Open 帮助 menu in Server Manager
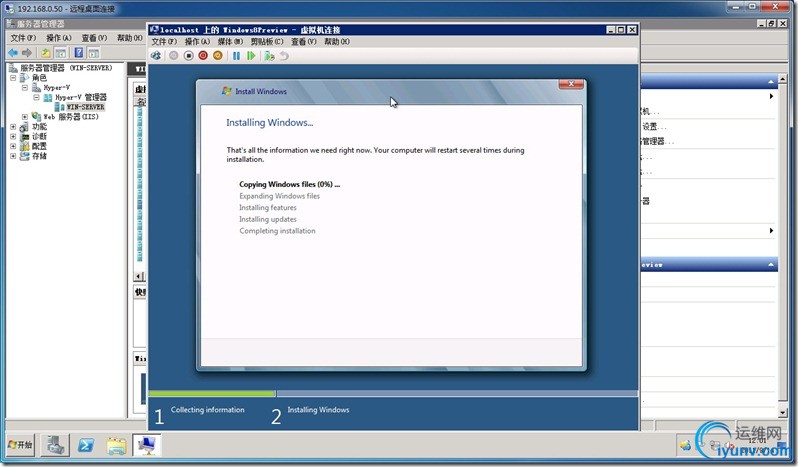Image resolution: width=798 pixels, height=467 pixels. tap(129, 38)
